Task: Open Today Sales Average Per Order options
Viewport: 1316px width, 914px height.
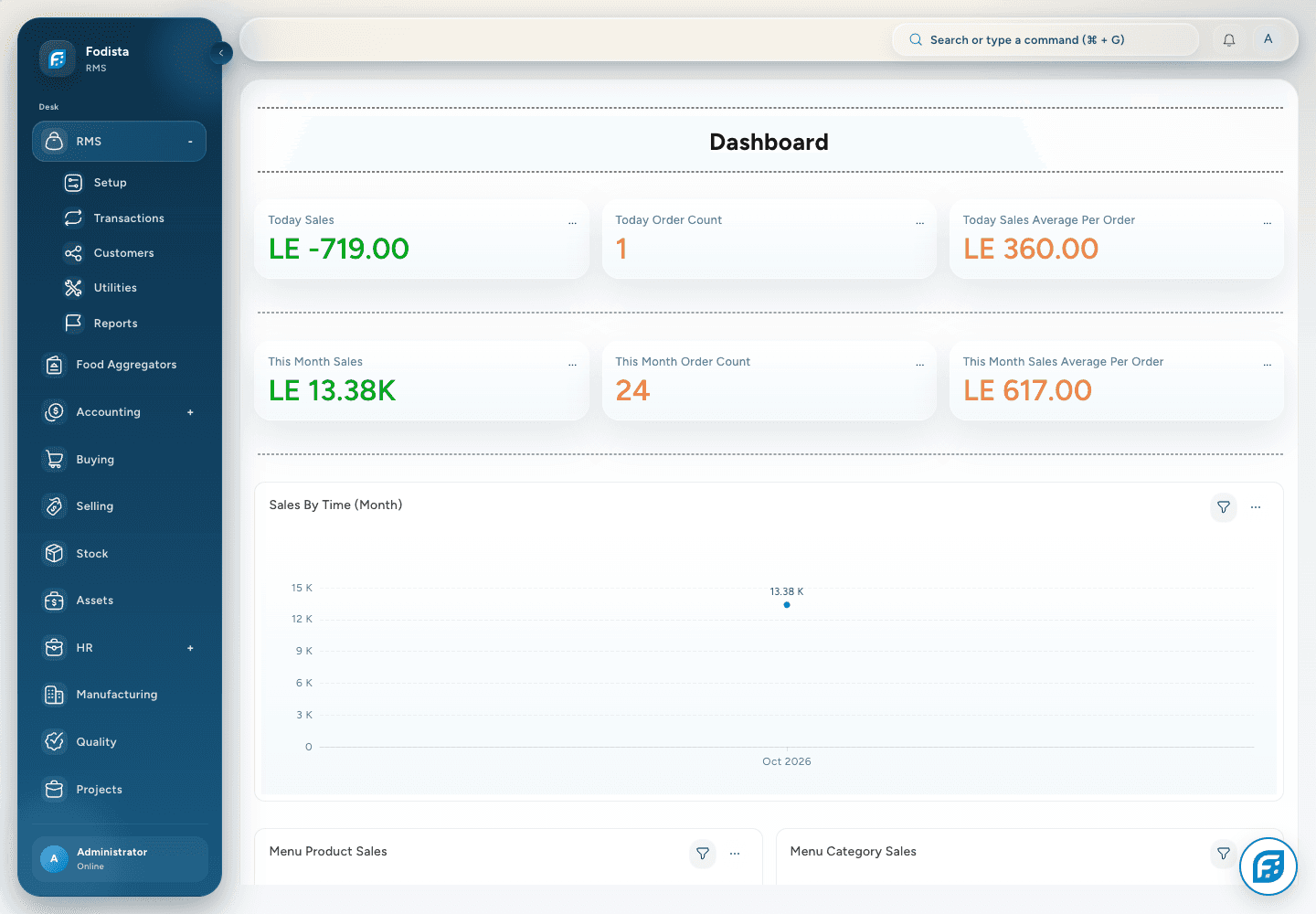Action: 1267,222
